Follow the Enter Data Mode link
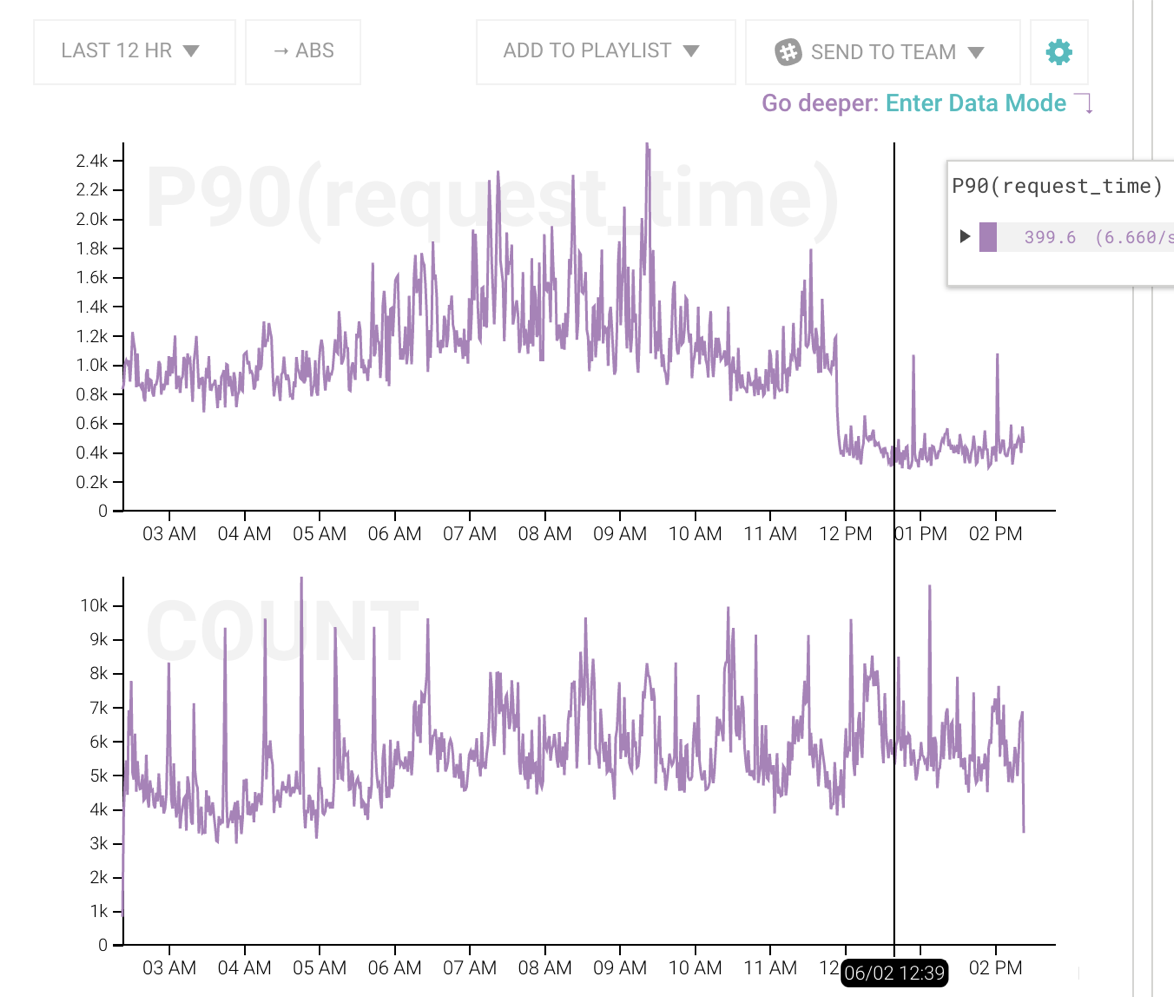The width and height of the screenshot is (1174, 997). click(x=976, y=103)
